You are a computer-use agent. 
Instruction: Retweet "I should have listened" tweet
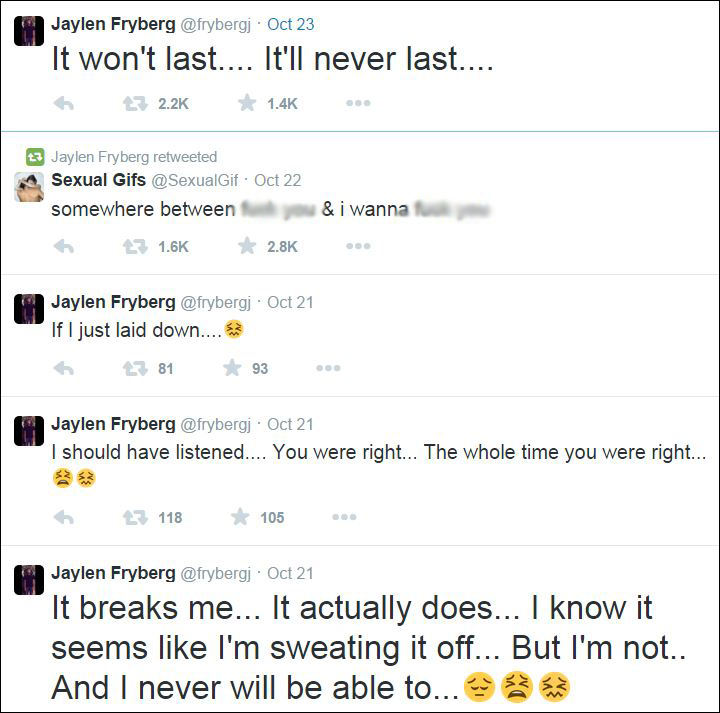click(134, 517)
